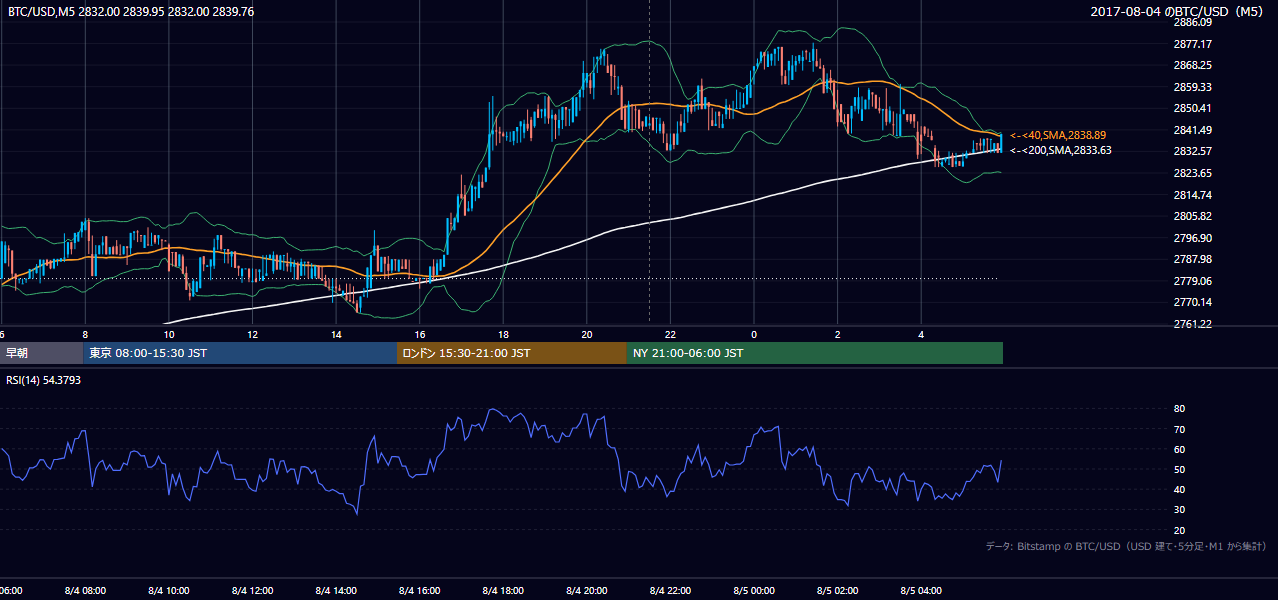Click price axis label 2787.98
Viewport: 1278px width, 600px height.
pyautogui.click(x=1192, y=259)
